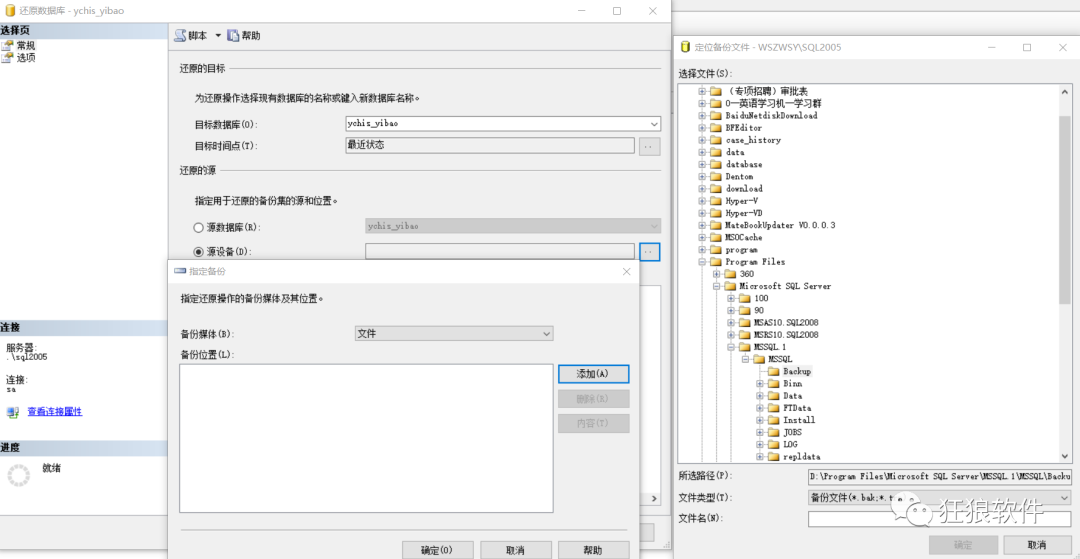Select the MateBookUpdater V0.0.0.3 folder icon
Viewport: 1080px width, 559px height.
click(716, 225)
